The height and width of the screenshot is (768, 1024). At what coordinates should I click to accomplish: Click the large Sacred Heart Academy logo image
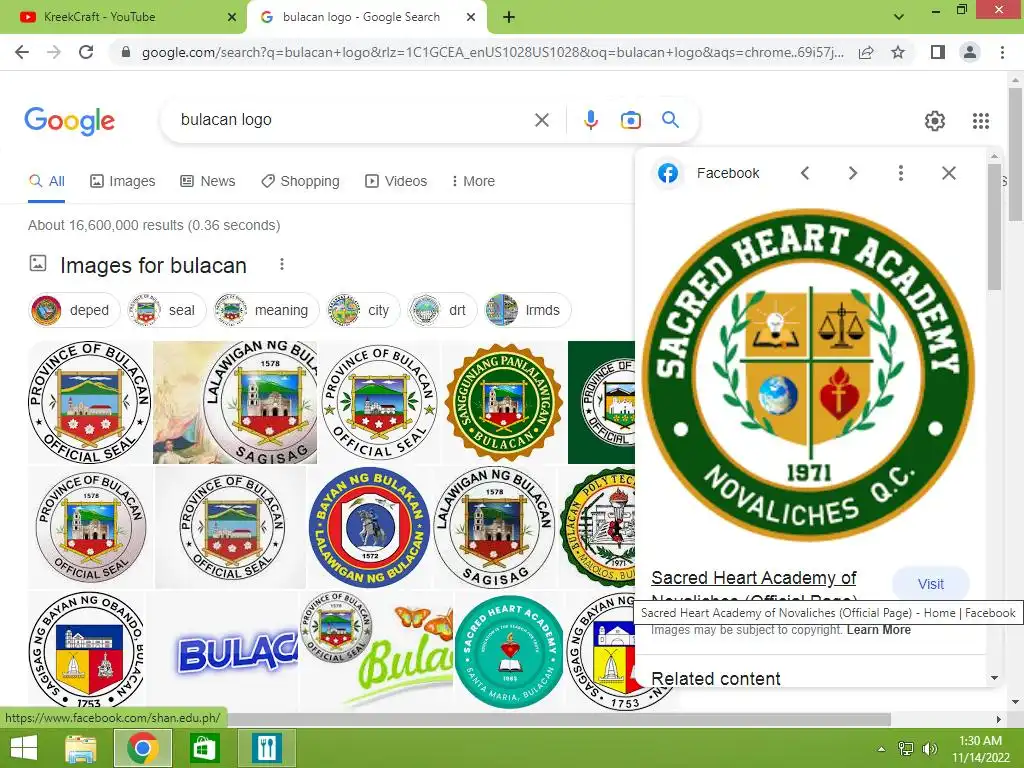(809, 376)
